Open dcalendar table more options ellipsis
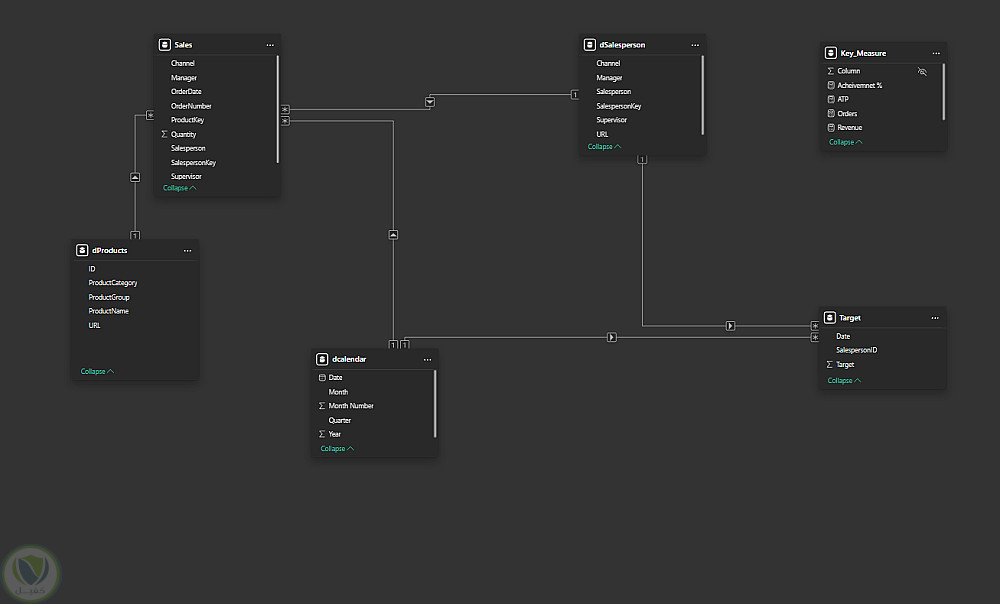 [427, 360]
